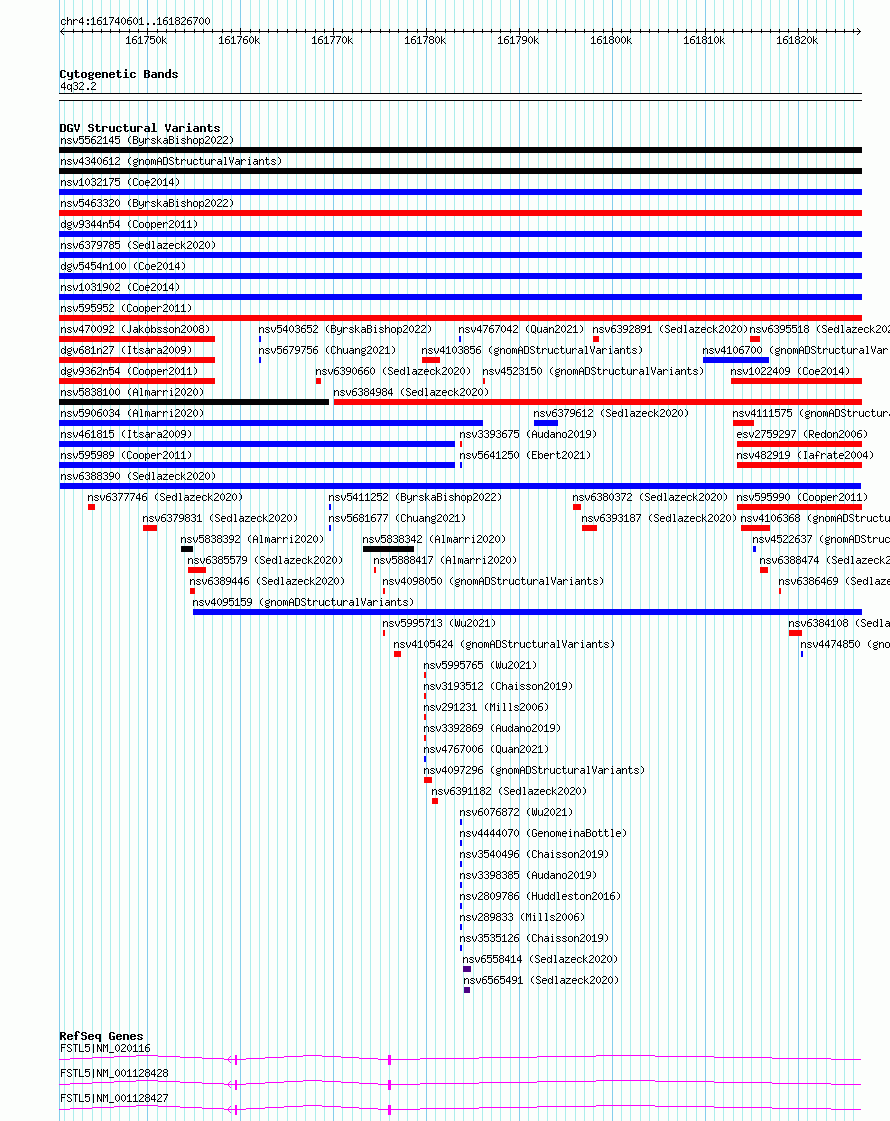Image resolution: width=890 pixels, height=1121 pixels.
Task: Open esv2759297 (Redon2006) label
Action: (802, 434)
